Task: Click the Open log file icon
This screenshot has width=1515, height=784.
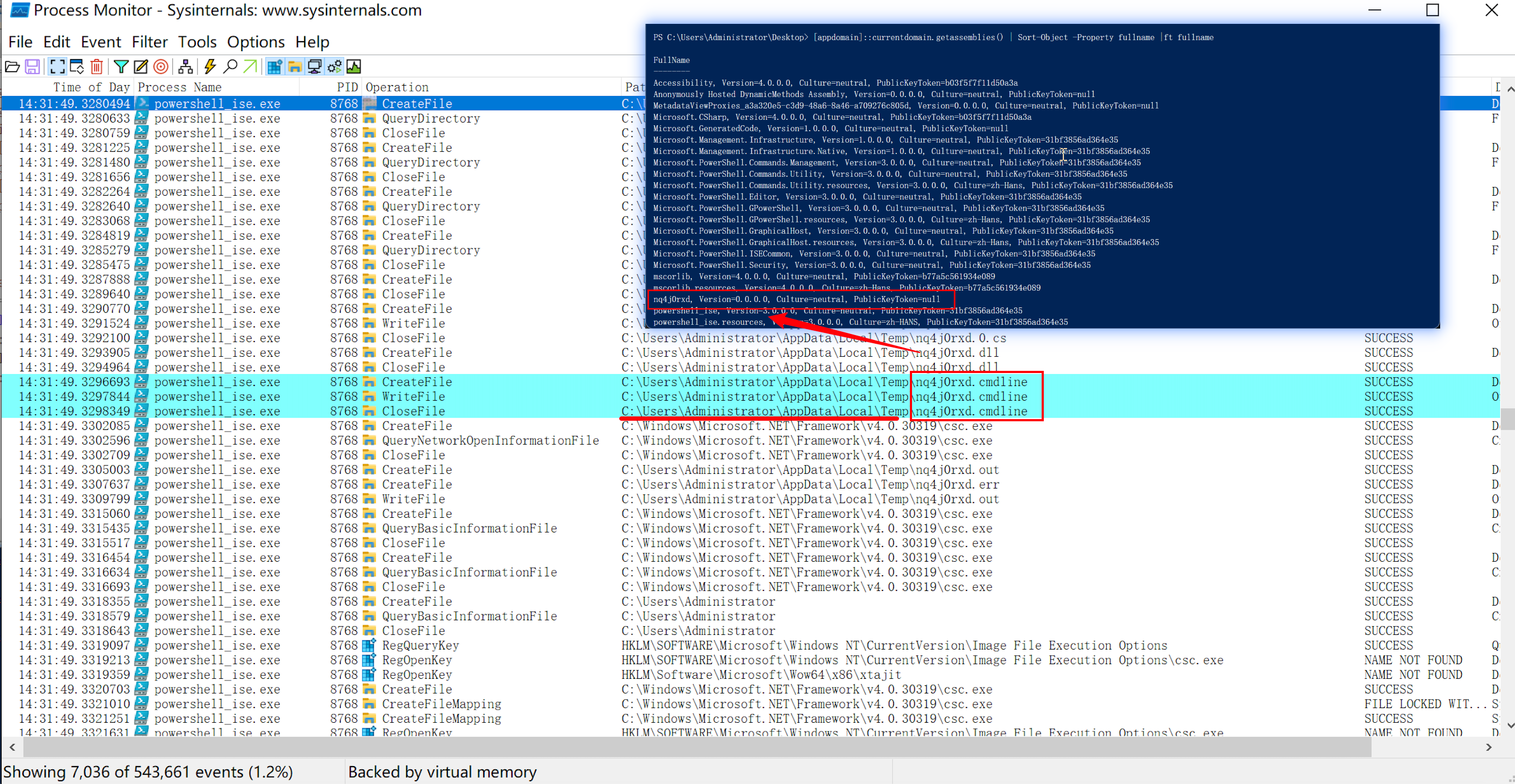Action: (x=12, y=67)
